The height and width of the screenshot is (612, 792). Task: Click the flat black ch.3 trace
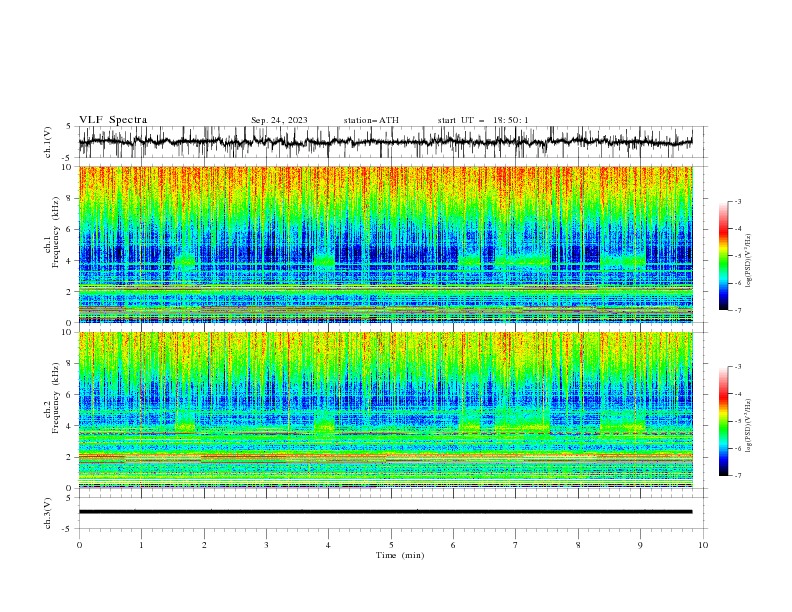point(385,512)
